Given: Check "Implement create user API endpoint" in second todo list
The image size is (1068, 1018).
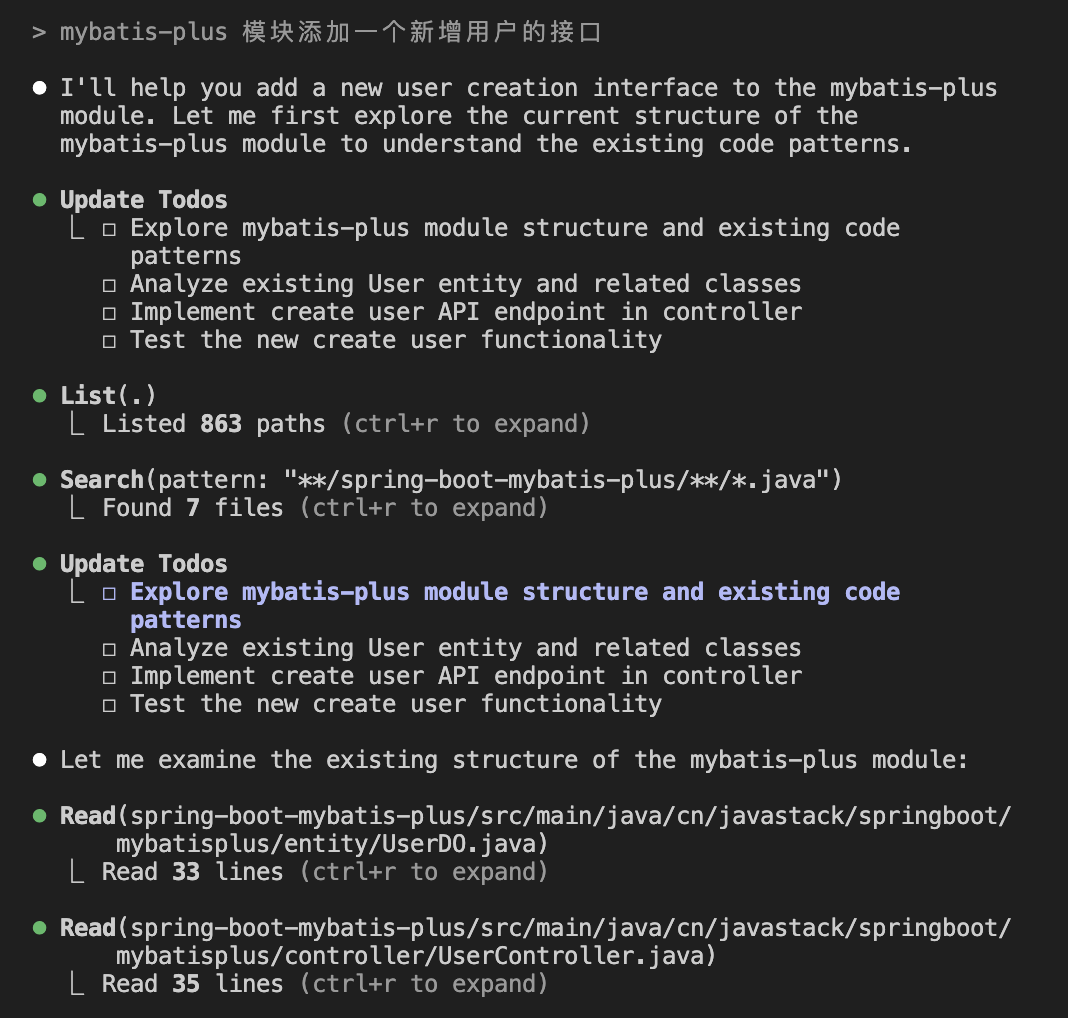Looking at the screenshot, I should coord(109,677).
